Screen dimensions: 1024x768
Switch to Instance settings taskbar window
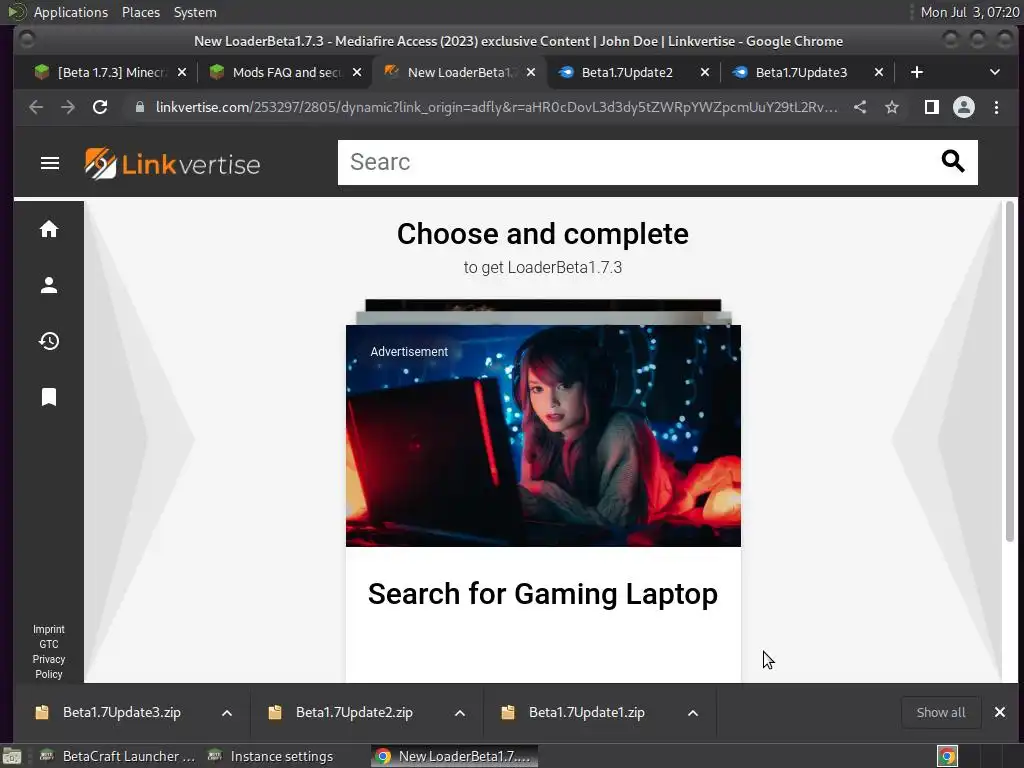[x=270, y=756]
